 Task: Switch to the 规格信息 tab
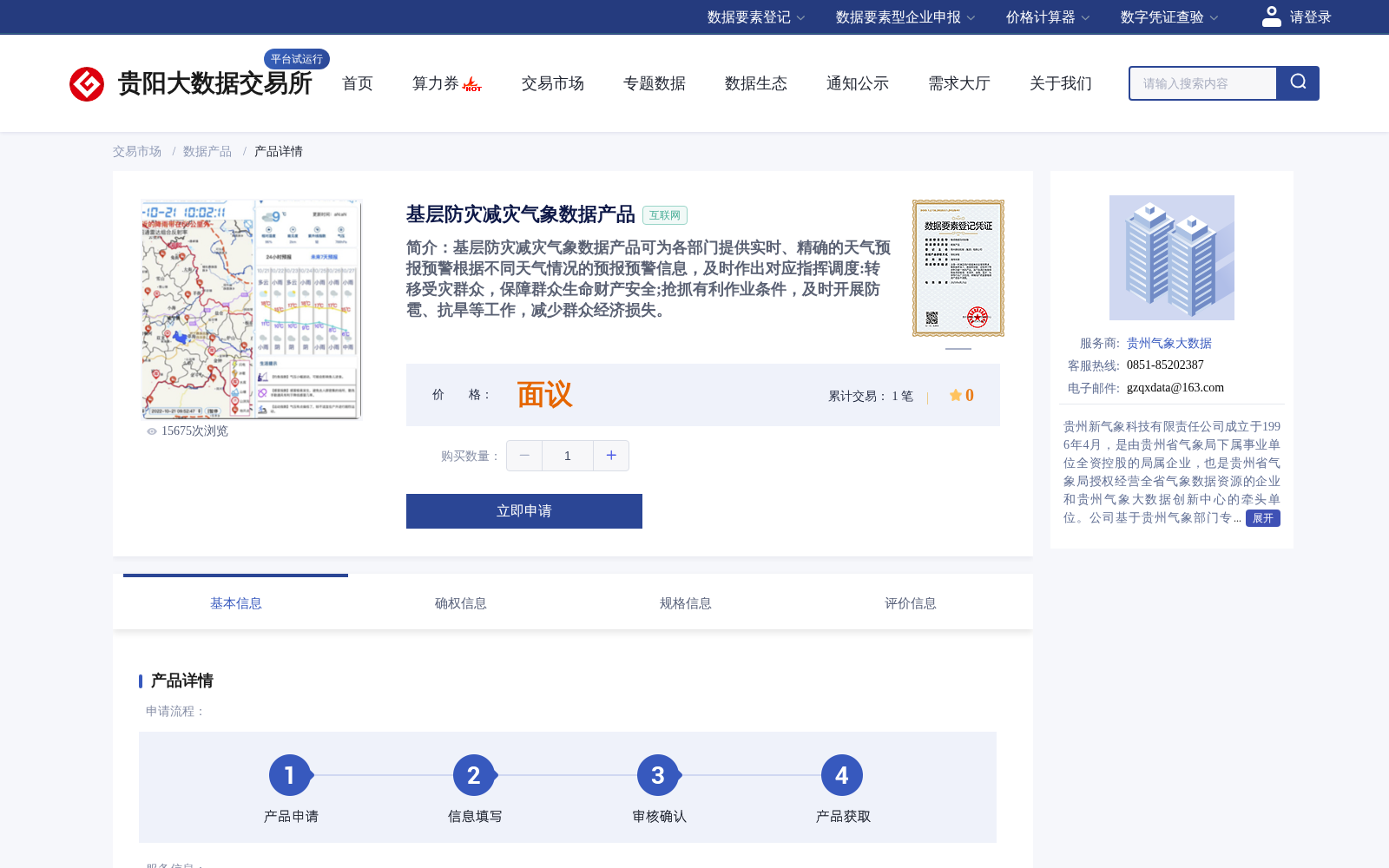point(686,603)
